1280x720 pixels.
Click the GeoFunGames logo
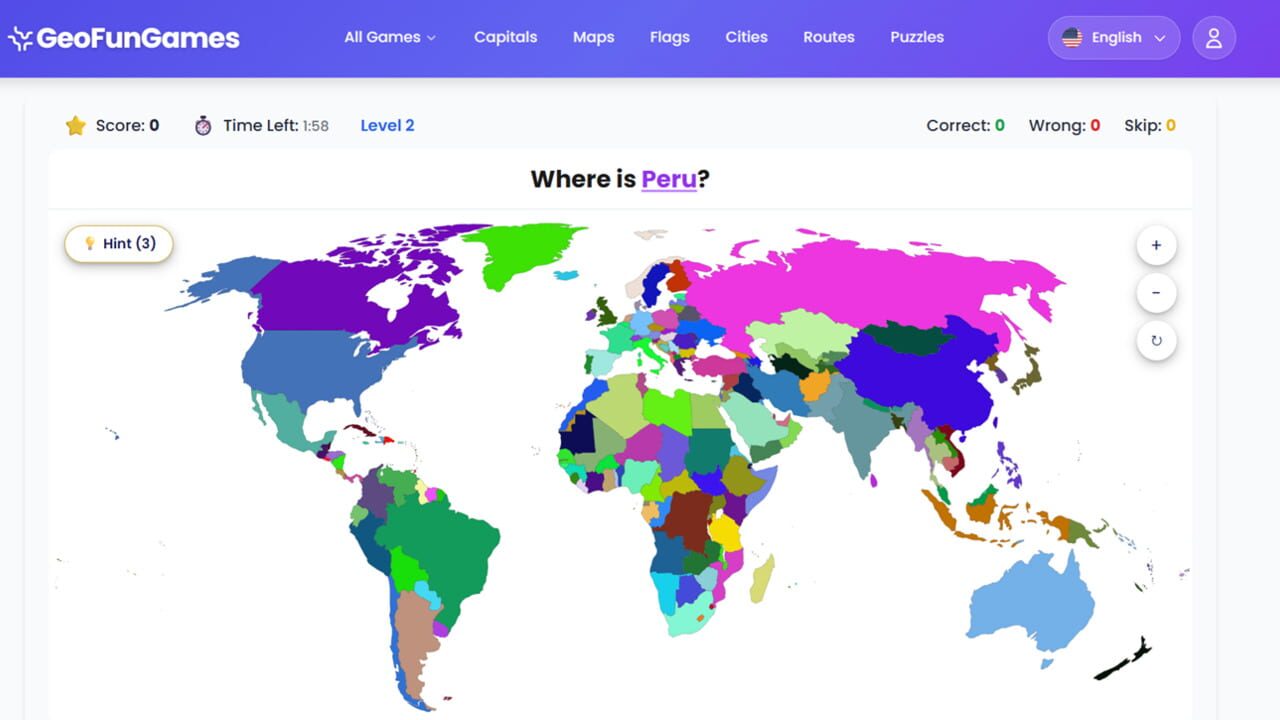tap(124, 38)
